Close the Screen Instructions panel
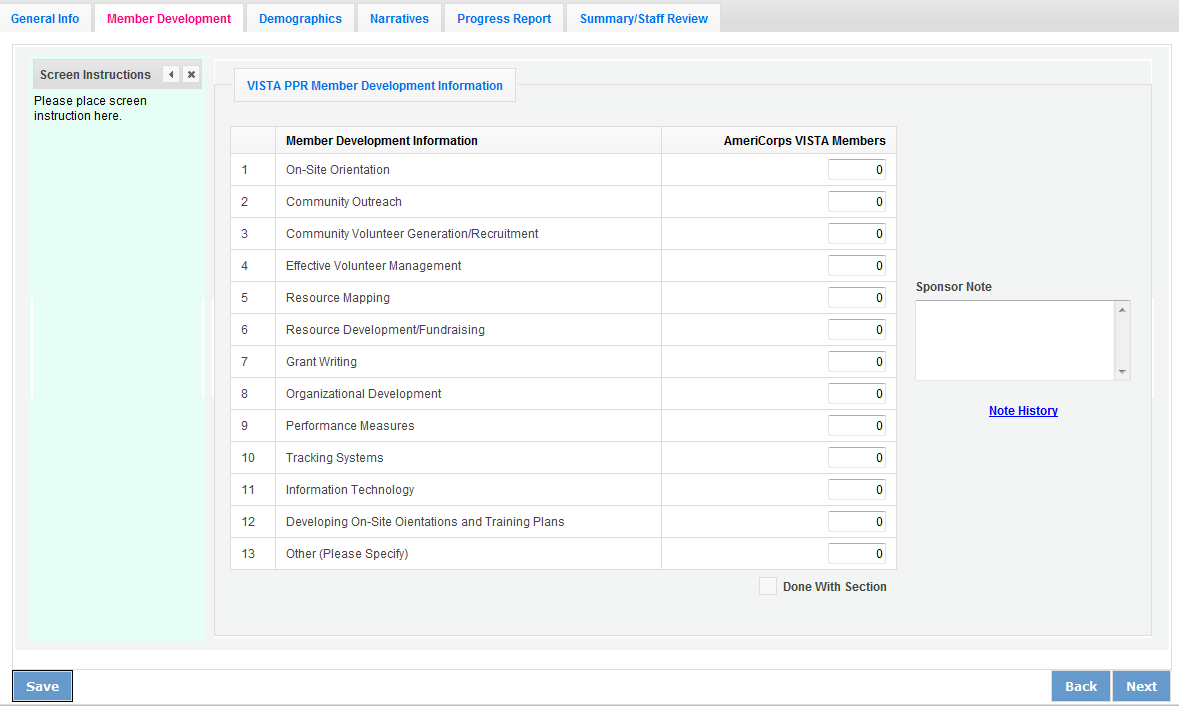 (x=191, y=75)
